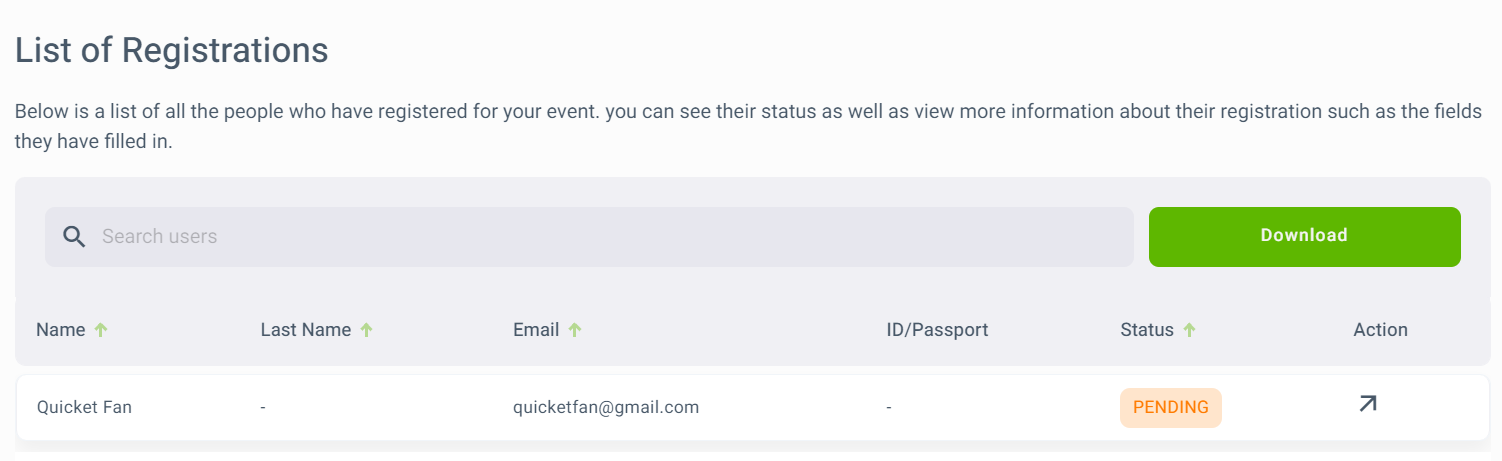Click the dash in ID/Passport cell

coord(889,408)
